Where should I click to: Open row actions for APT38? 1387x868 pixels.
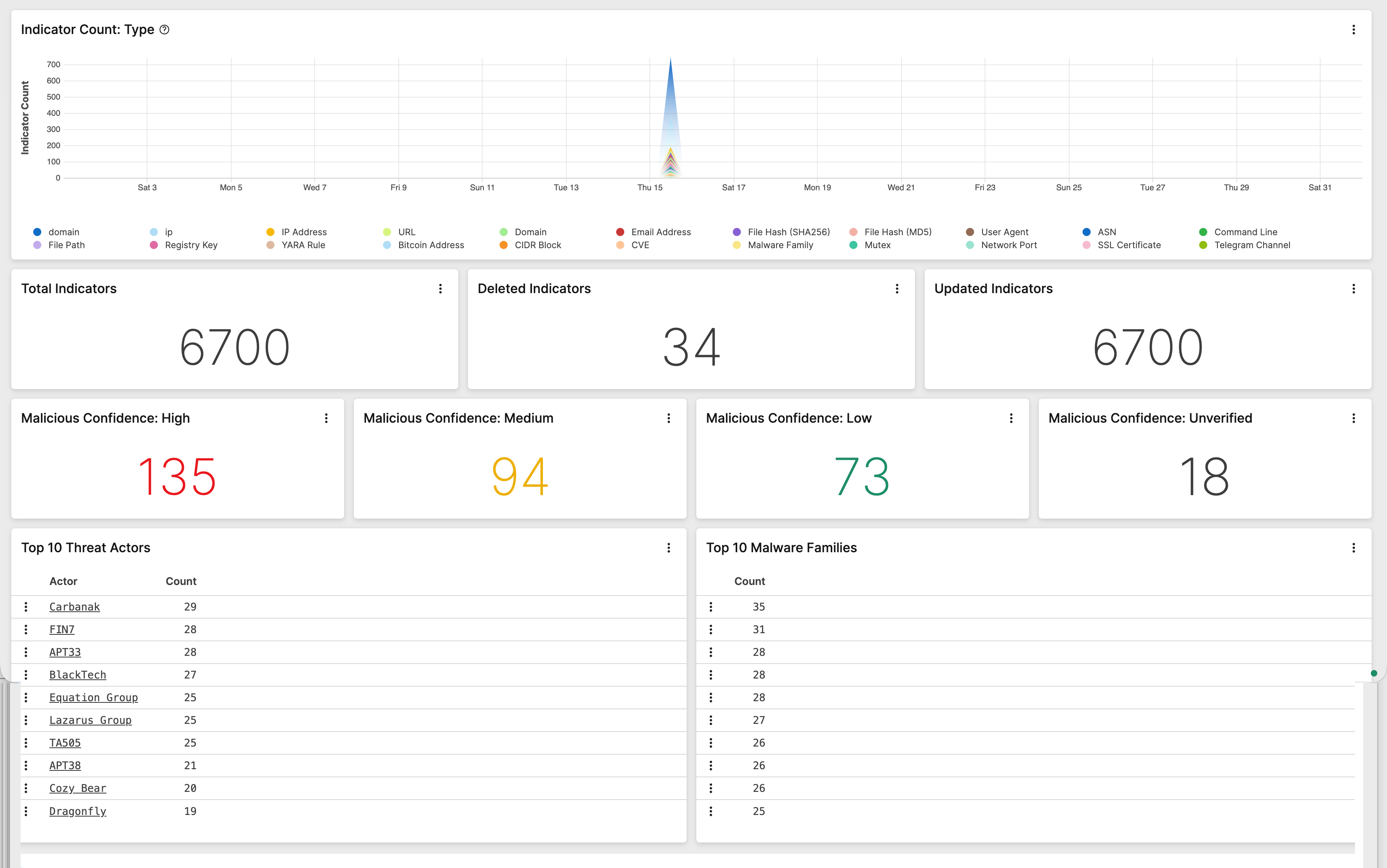(x=26, y=766)
